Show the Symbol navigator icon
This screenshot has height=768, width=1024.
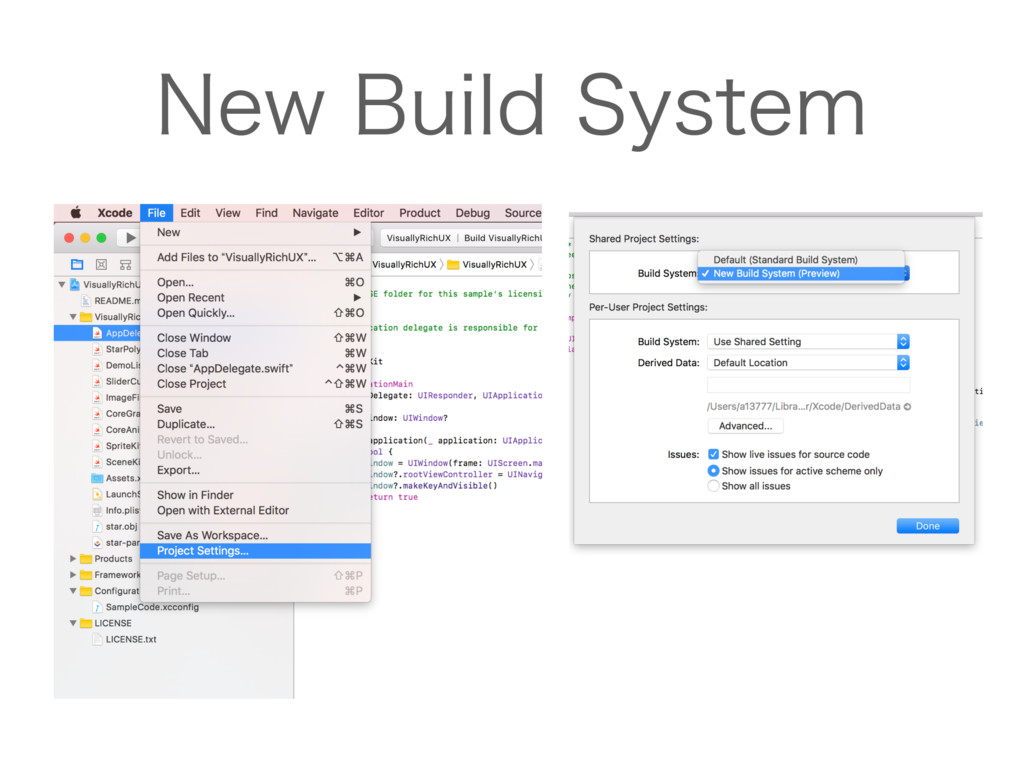point(125,264)
